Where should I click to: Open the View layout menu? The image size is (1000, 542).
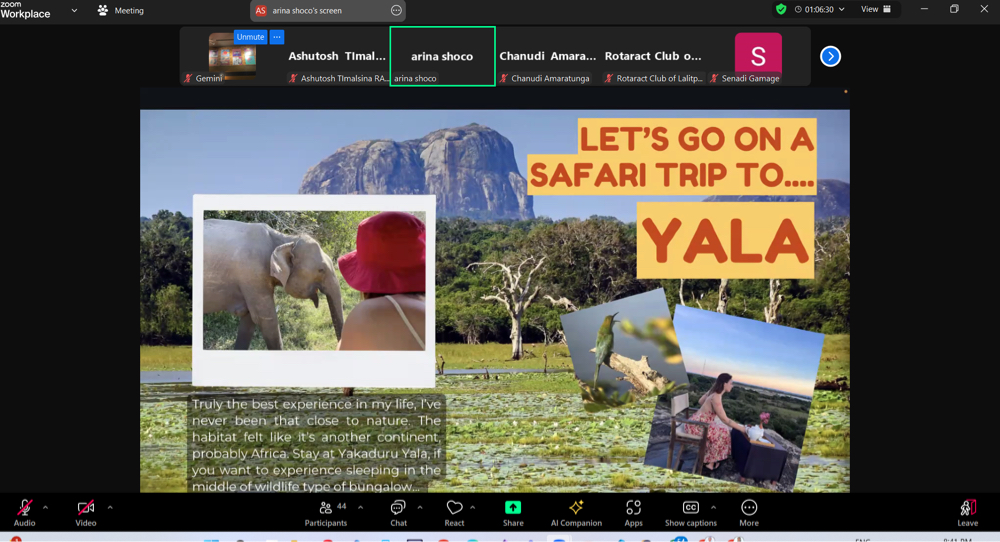pos(875,9)
